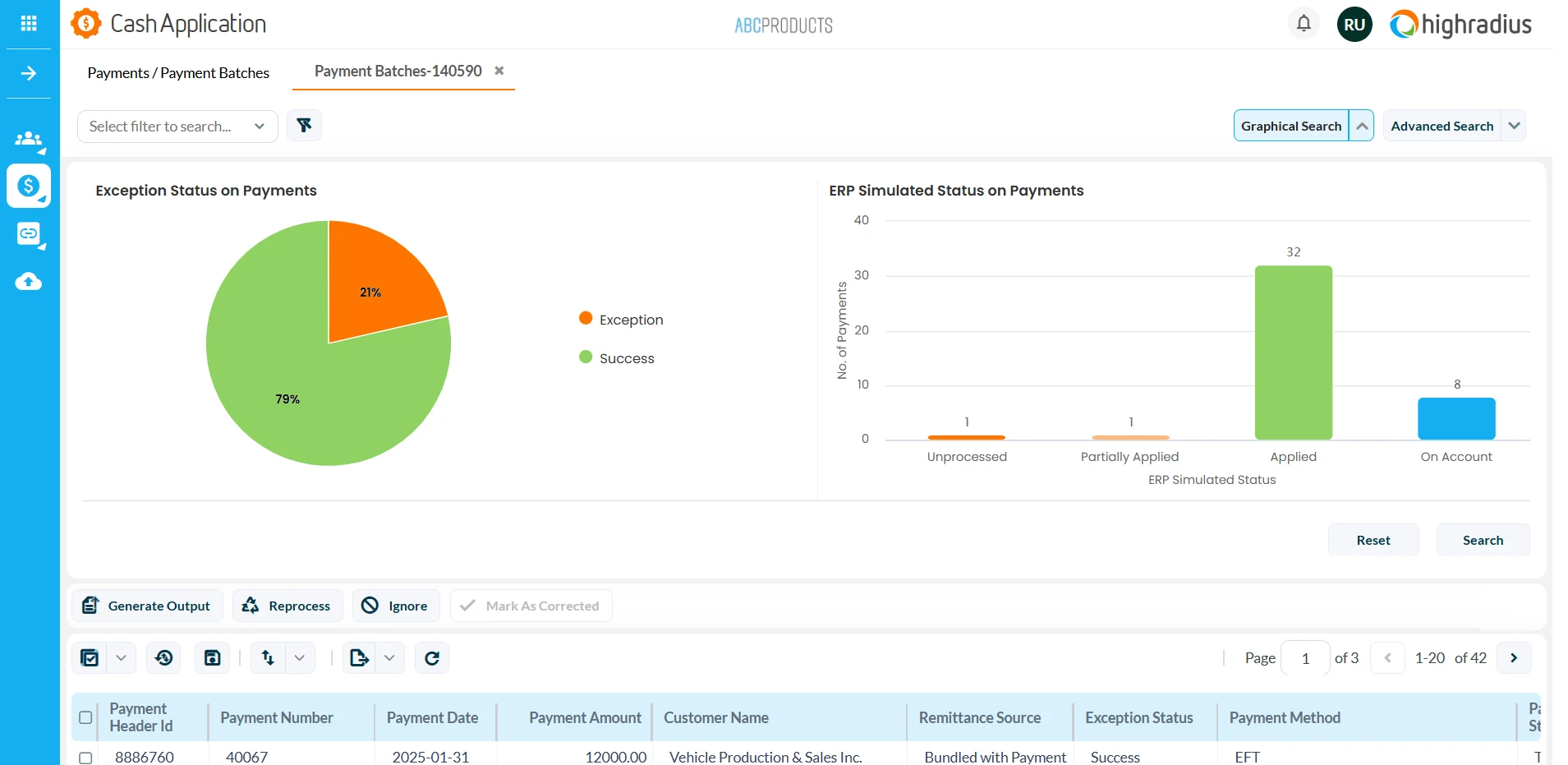Click the clear filter funnel icon

(304, 126)
